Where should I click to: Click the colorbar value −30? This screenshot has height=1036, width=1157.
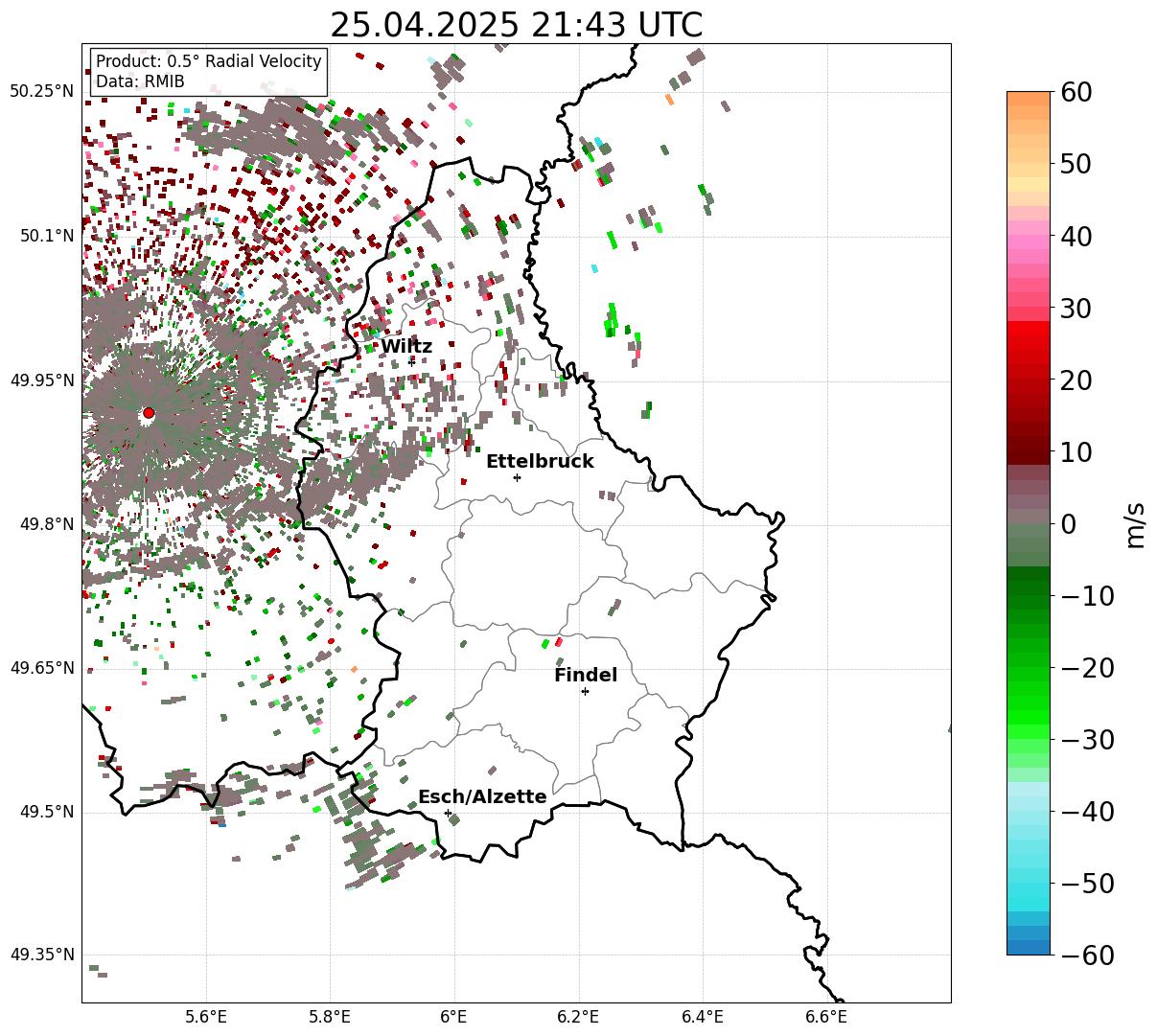coord(1087,739)
